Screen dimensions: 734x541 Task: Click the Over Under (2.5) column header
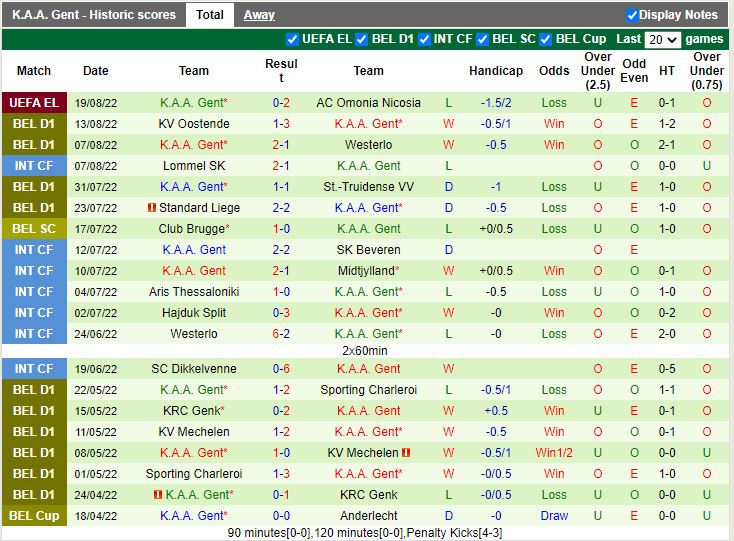point(598,71)
